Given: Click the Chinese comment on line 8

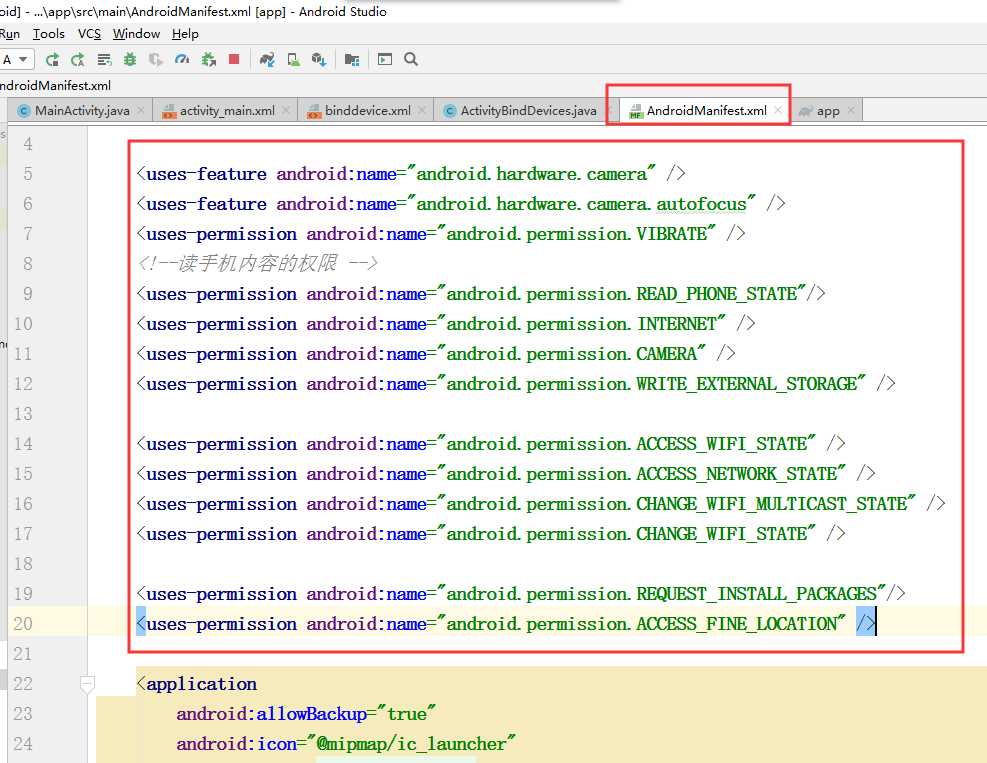Looking at the screenshot, I should click(257, 263).
